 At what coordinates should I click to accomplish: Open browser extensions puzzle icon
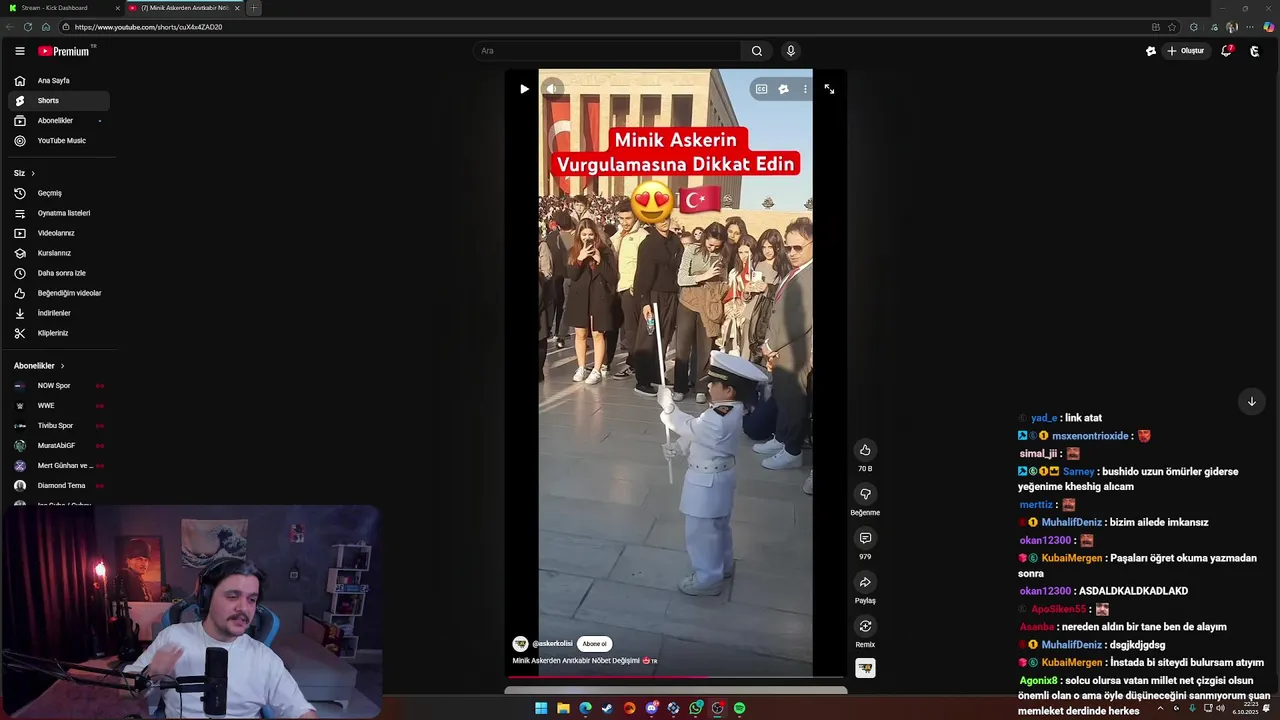pyautogui.click(x=1193, y=27)
